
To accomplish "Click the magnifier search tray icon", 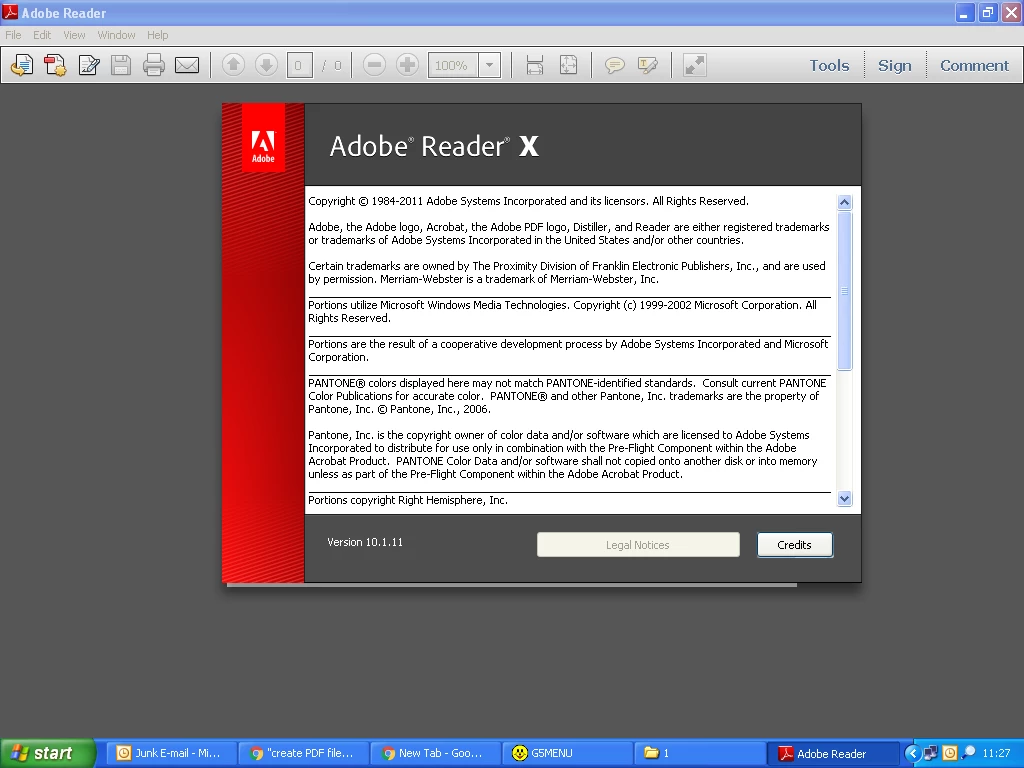I will [x=969, y=752].
